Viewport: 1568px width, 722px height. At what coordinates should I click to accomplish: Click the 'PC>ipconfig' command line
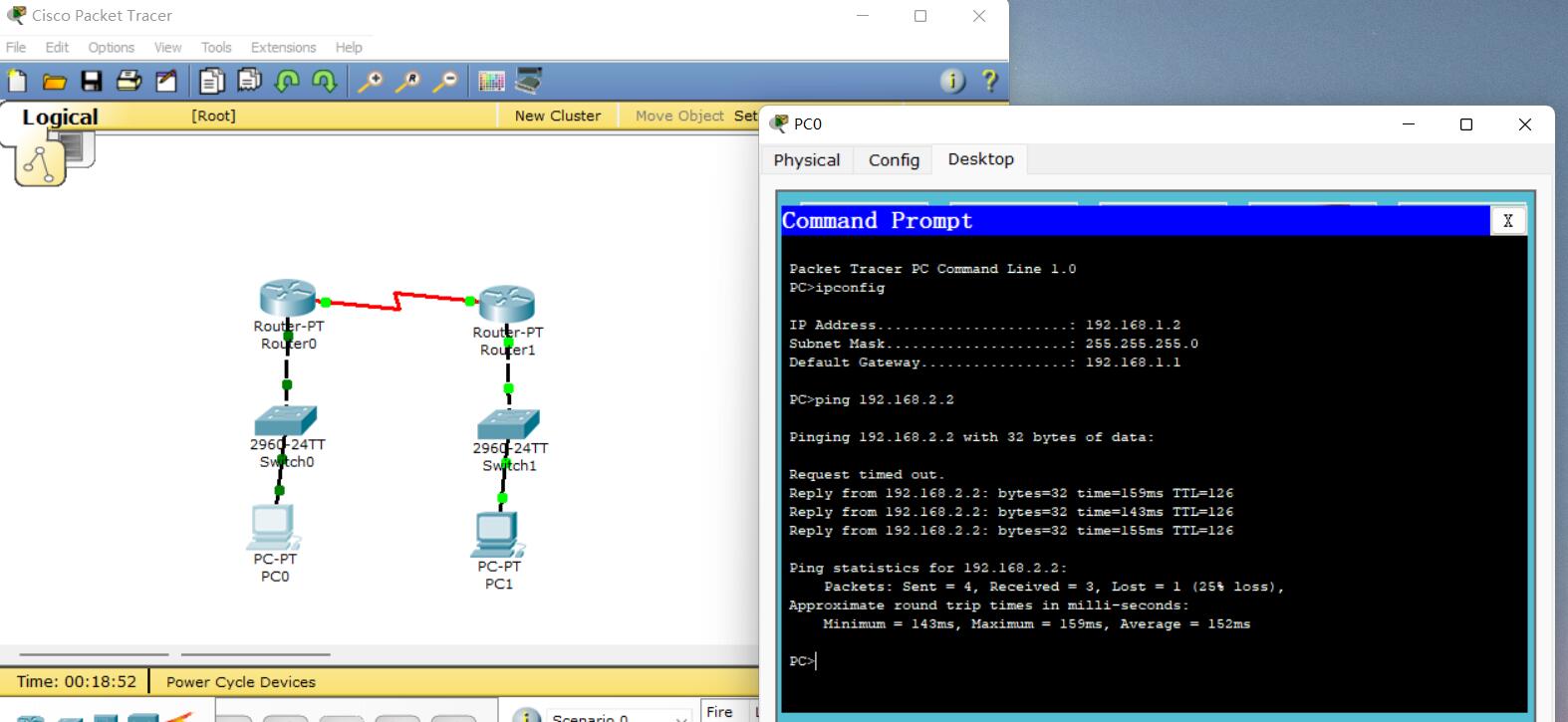837,288
